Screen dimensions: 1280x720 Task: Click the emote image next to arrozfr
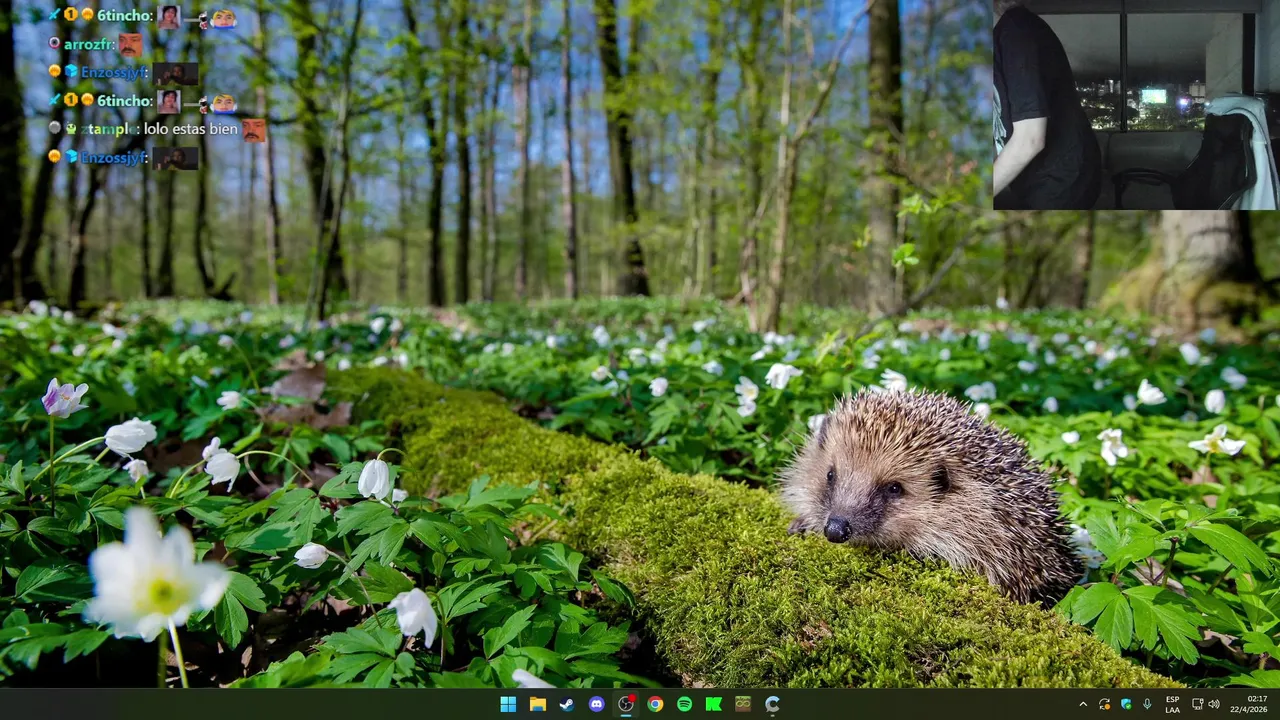pos(130,44)
